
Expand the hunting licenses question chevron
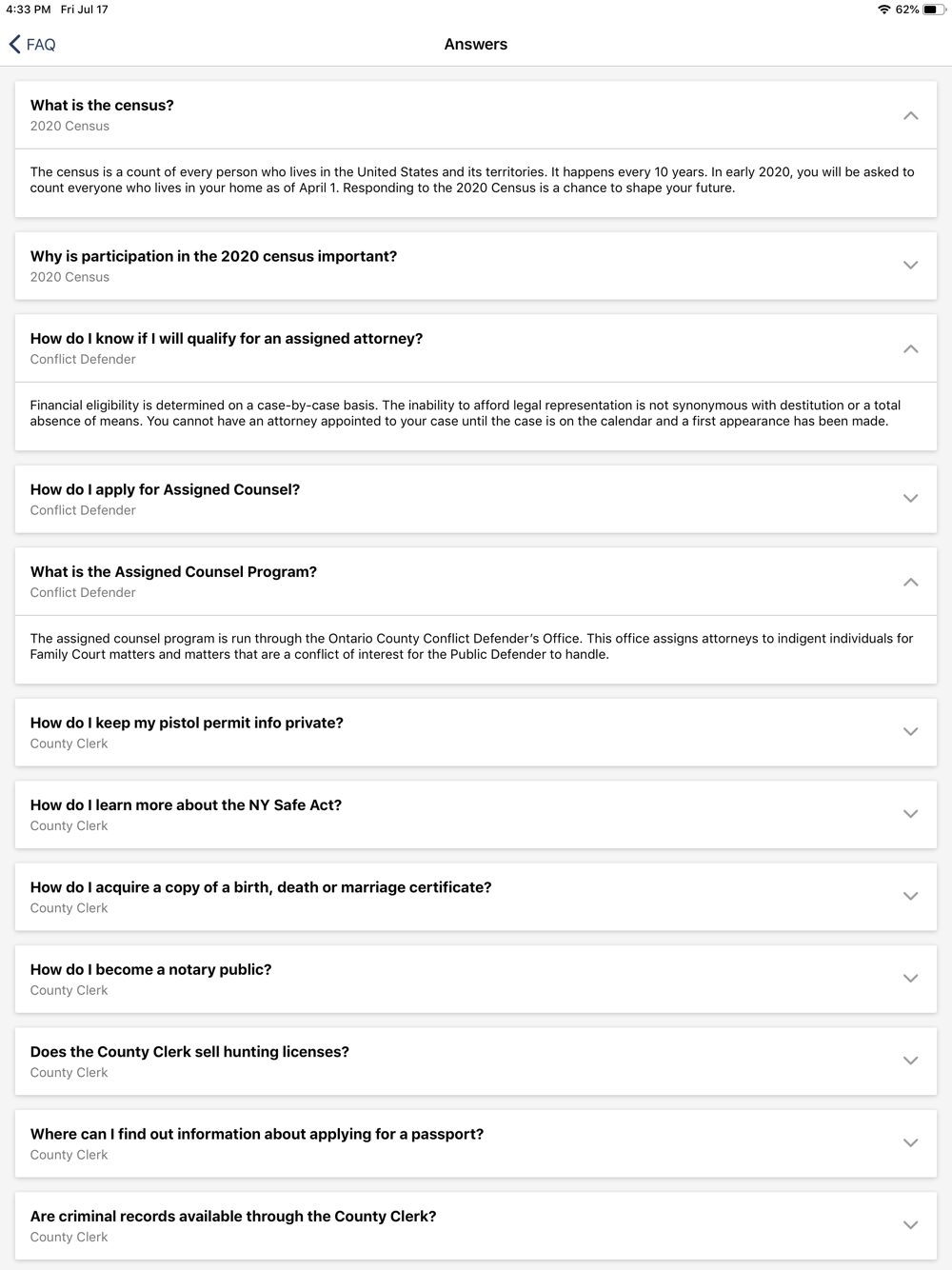coord(910,1061)
